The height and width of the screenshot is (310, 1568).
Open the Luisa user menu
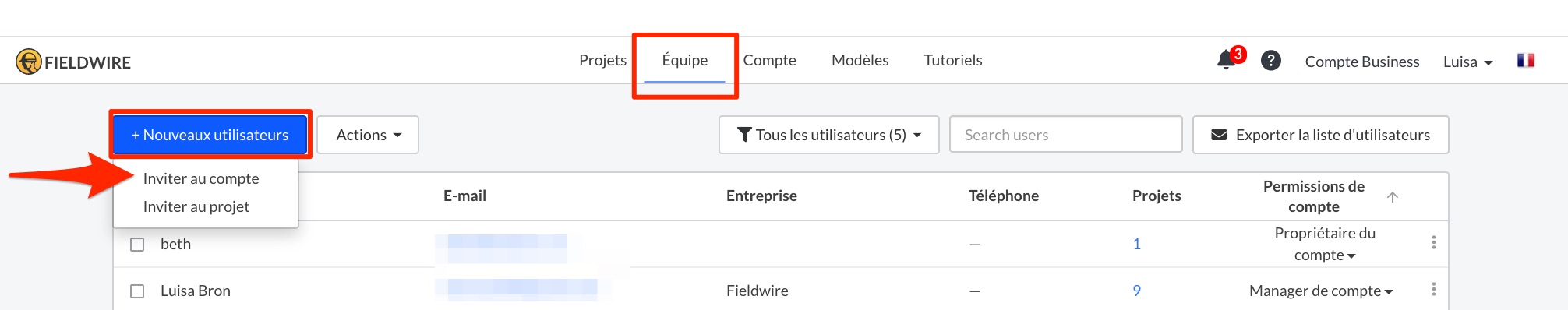coord(1467,62)
